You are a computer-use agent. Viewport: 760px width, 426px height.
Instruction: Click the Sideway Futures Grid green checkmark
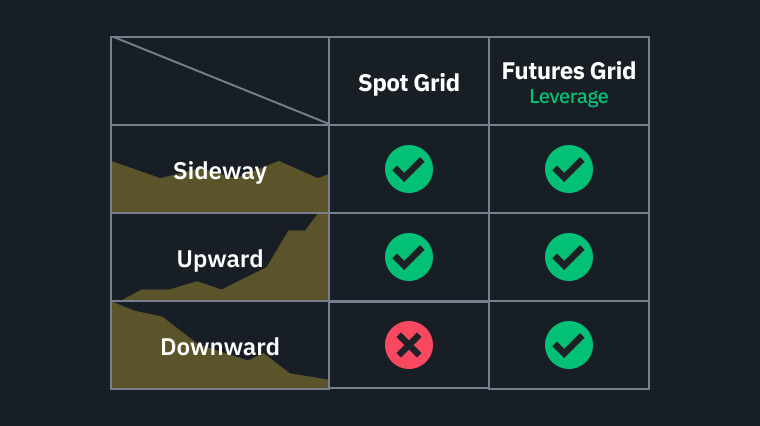click(x=569, y=169)
